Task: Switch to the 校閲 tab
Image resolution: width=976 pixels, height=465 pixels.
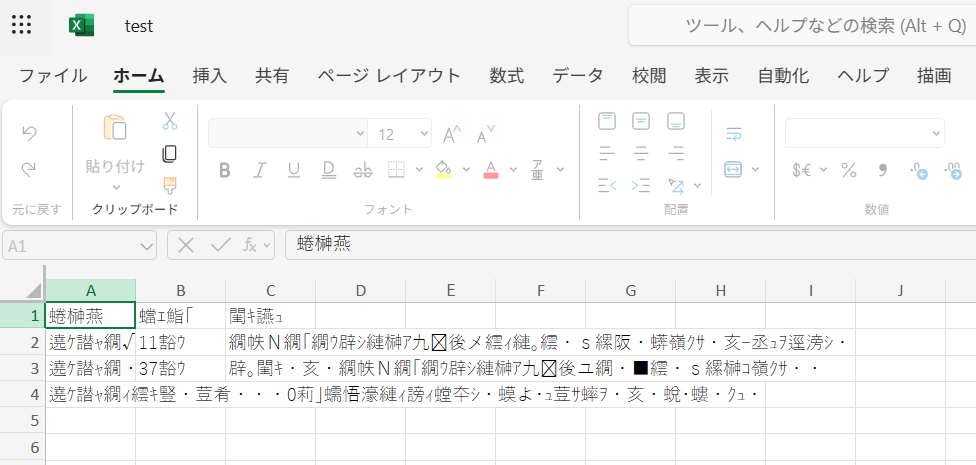Action: pyautogui.click(x=649, y=76)
